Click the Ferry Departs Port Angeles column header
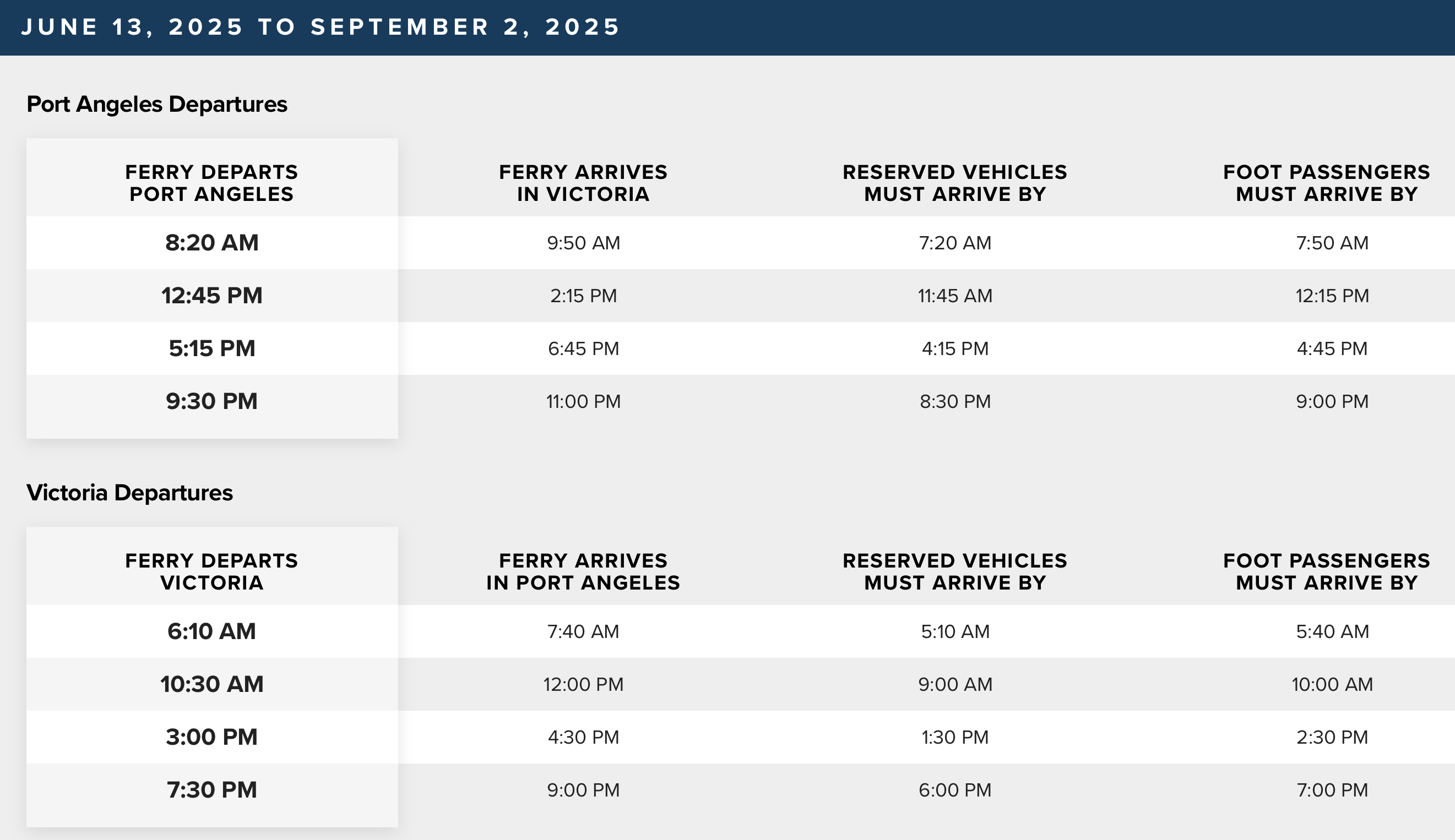 point(212,183)
